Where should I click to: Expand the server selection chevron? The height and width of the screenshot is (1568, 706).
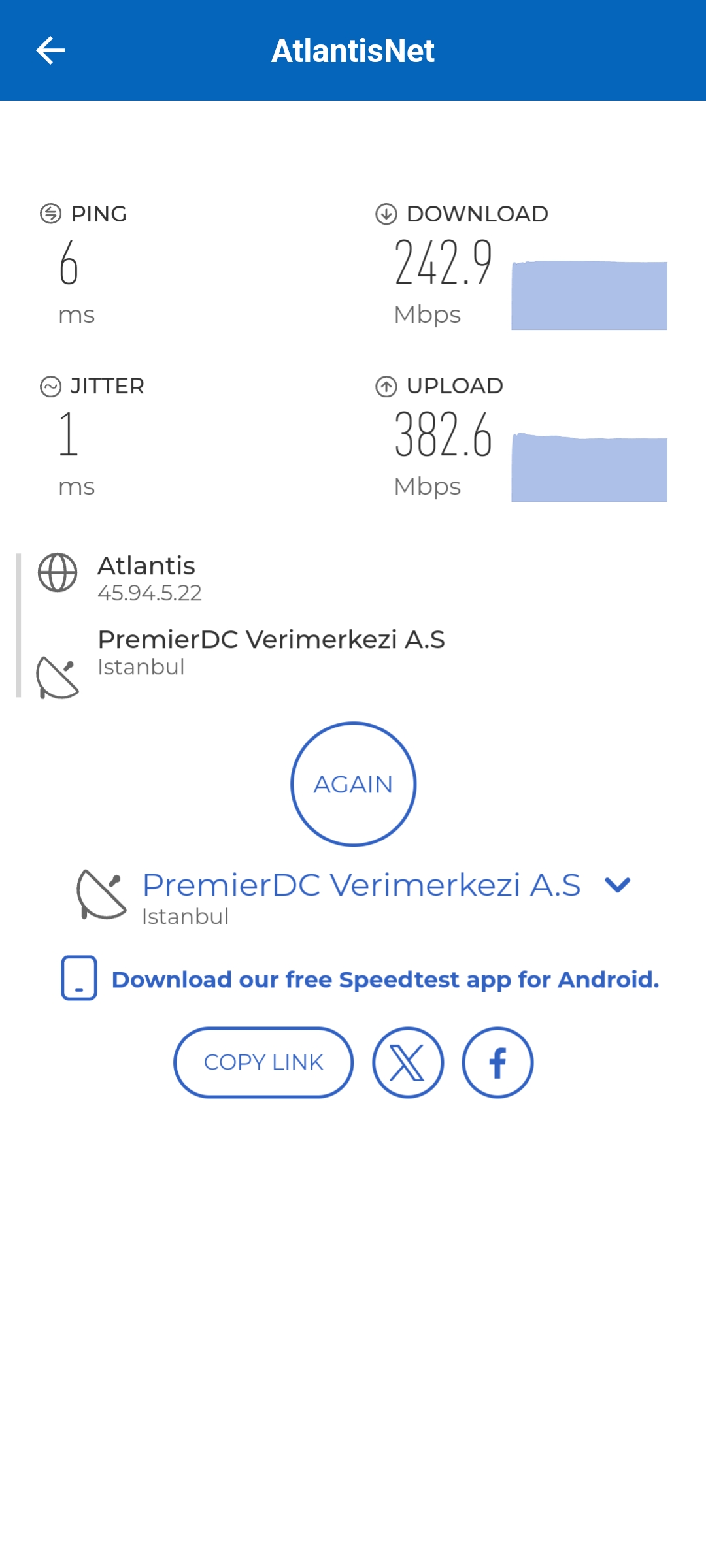tap(617, 885)
